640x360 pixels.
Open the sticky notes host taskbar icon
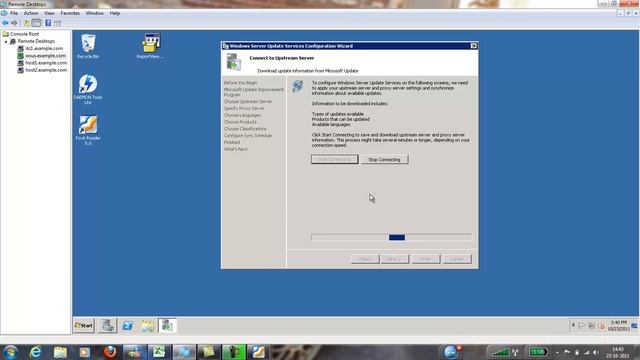pyautogui.click(x=209, y=352)
